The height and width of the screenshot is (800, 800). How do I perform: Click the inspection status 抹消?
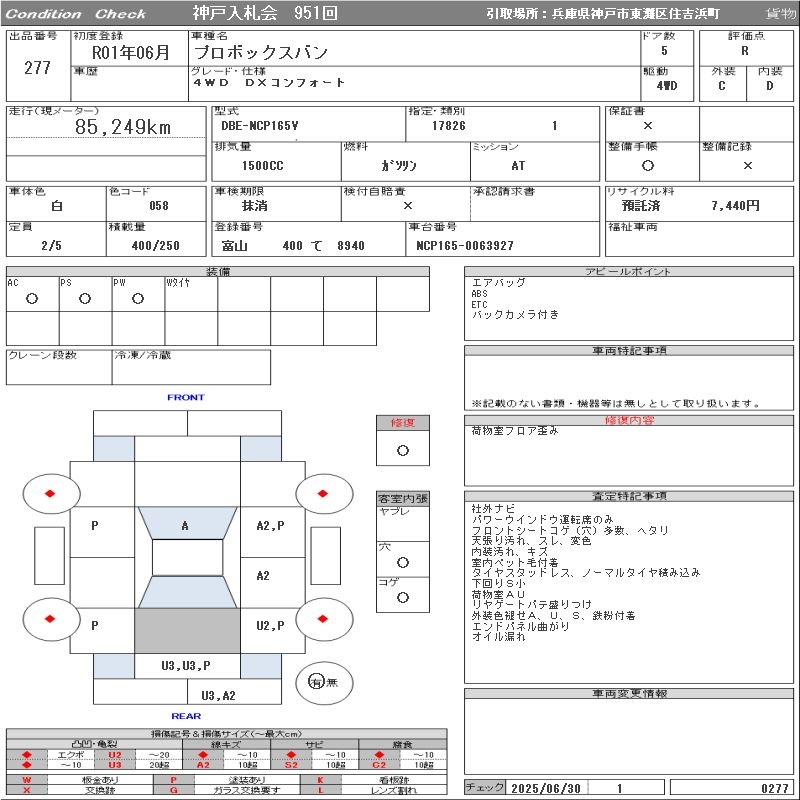pos(255,206)
